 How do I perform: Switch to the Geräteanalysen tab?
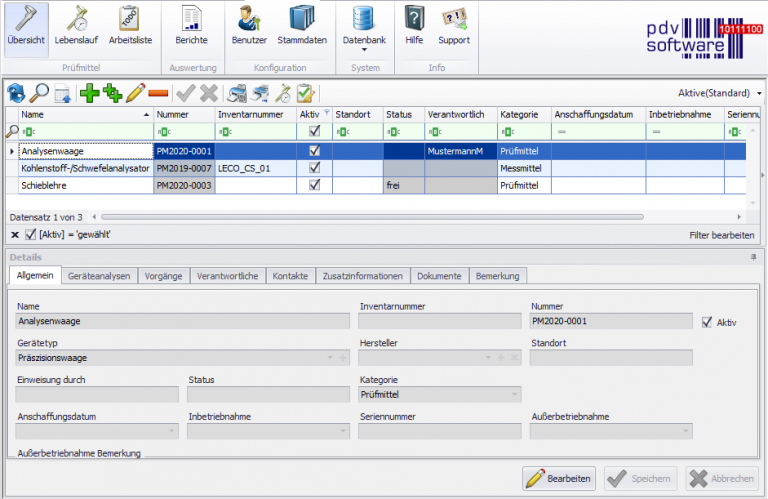99,276
